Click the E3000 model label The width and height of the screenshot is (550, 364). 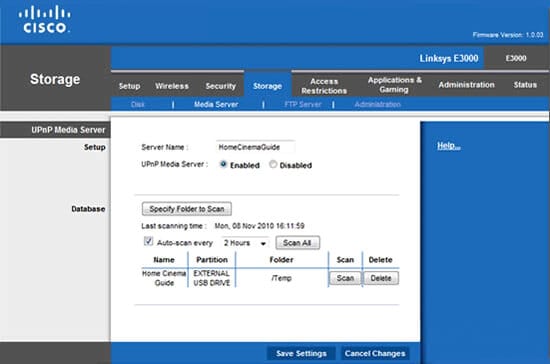516,58
